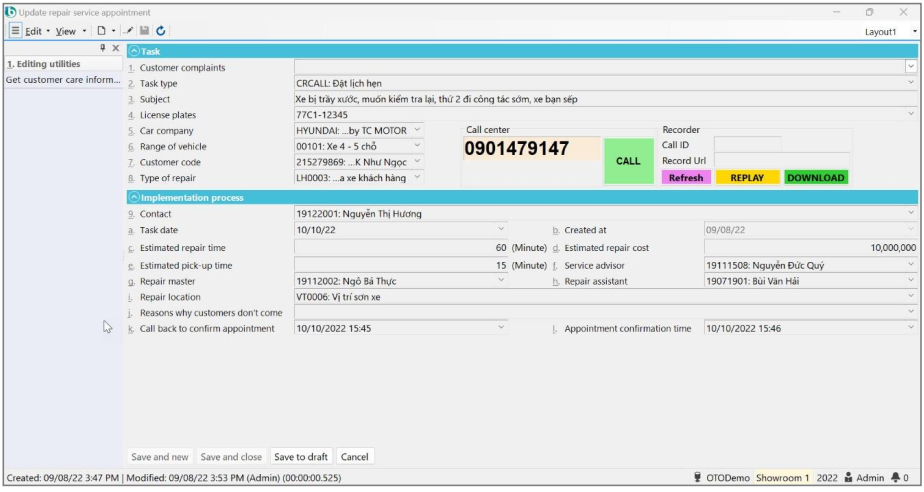
Task: Click the green CALL button
Action: (x=629, y=161)
